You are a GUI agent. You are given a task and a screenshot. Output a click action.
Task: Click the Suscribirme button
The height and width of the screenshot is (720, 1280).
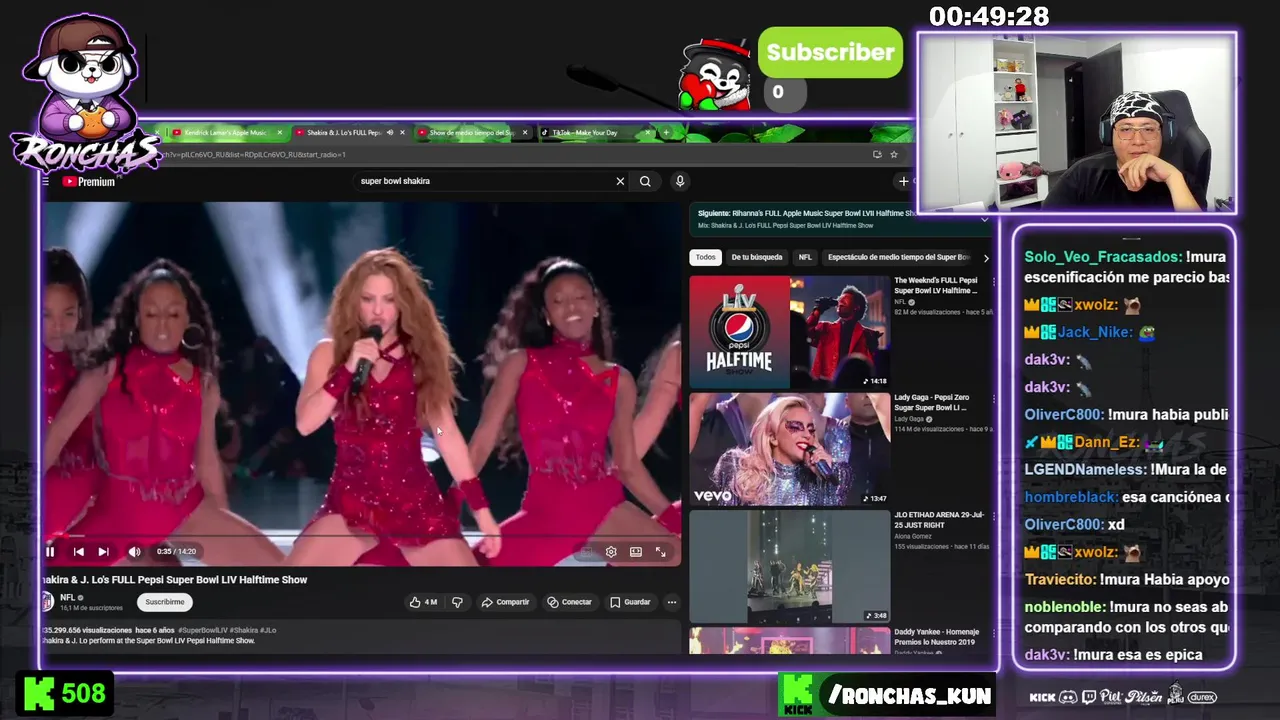coord(164,602)
